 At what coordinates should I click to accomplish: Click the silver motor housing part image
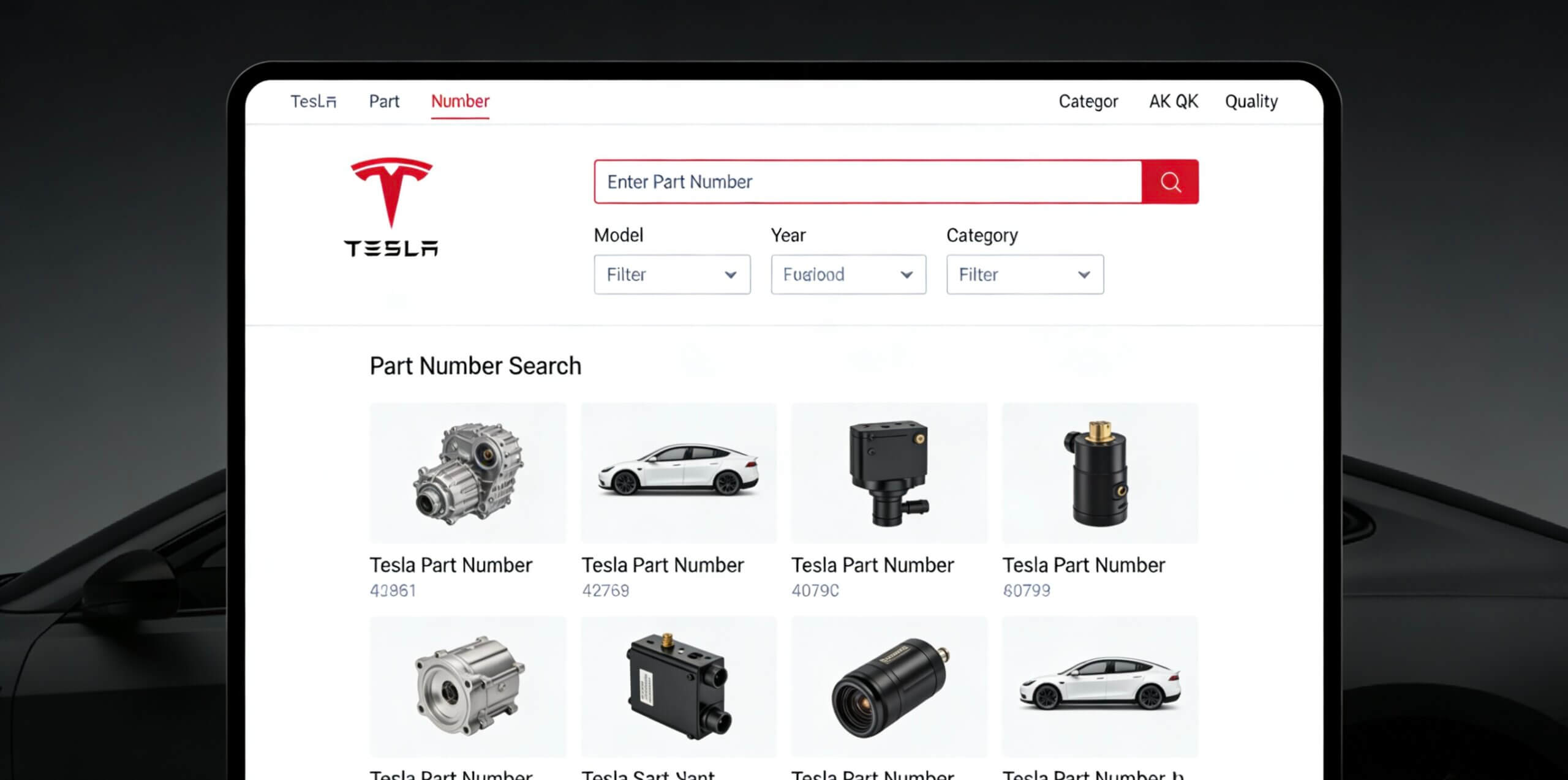(468, 686)
